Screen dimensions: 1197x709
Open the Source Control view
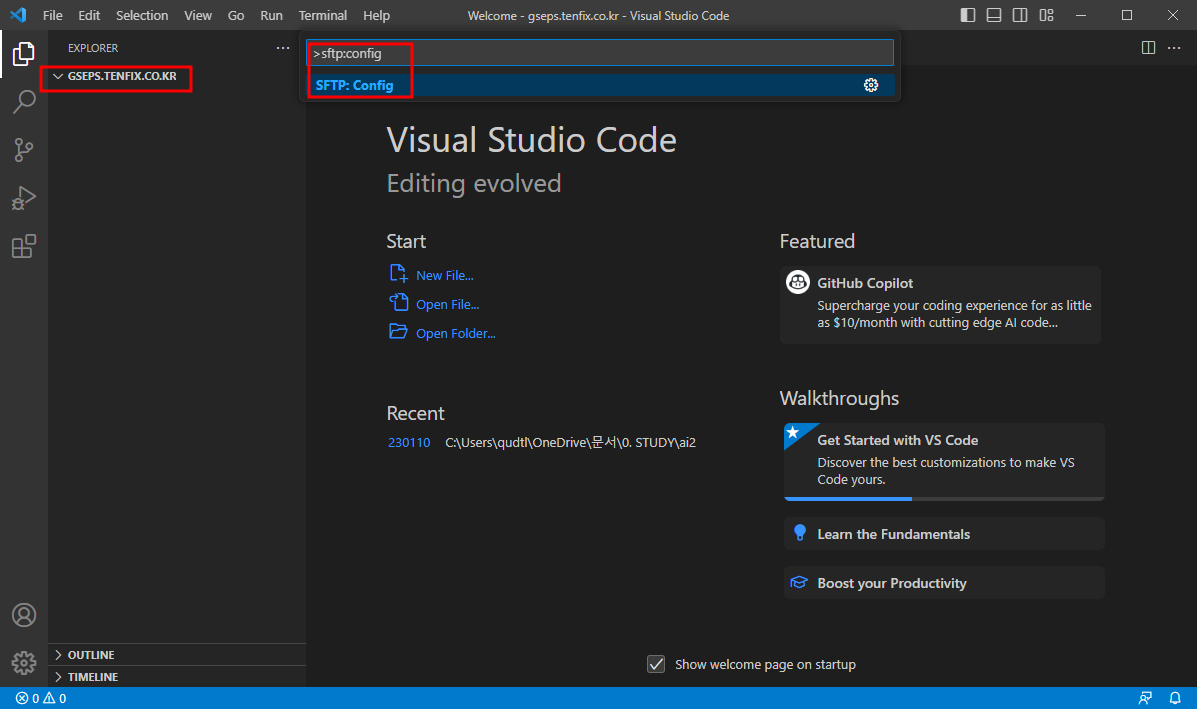[x=24, y=150]
